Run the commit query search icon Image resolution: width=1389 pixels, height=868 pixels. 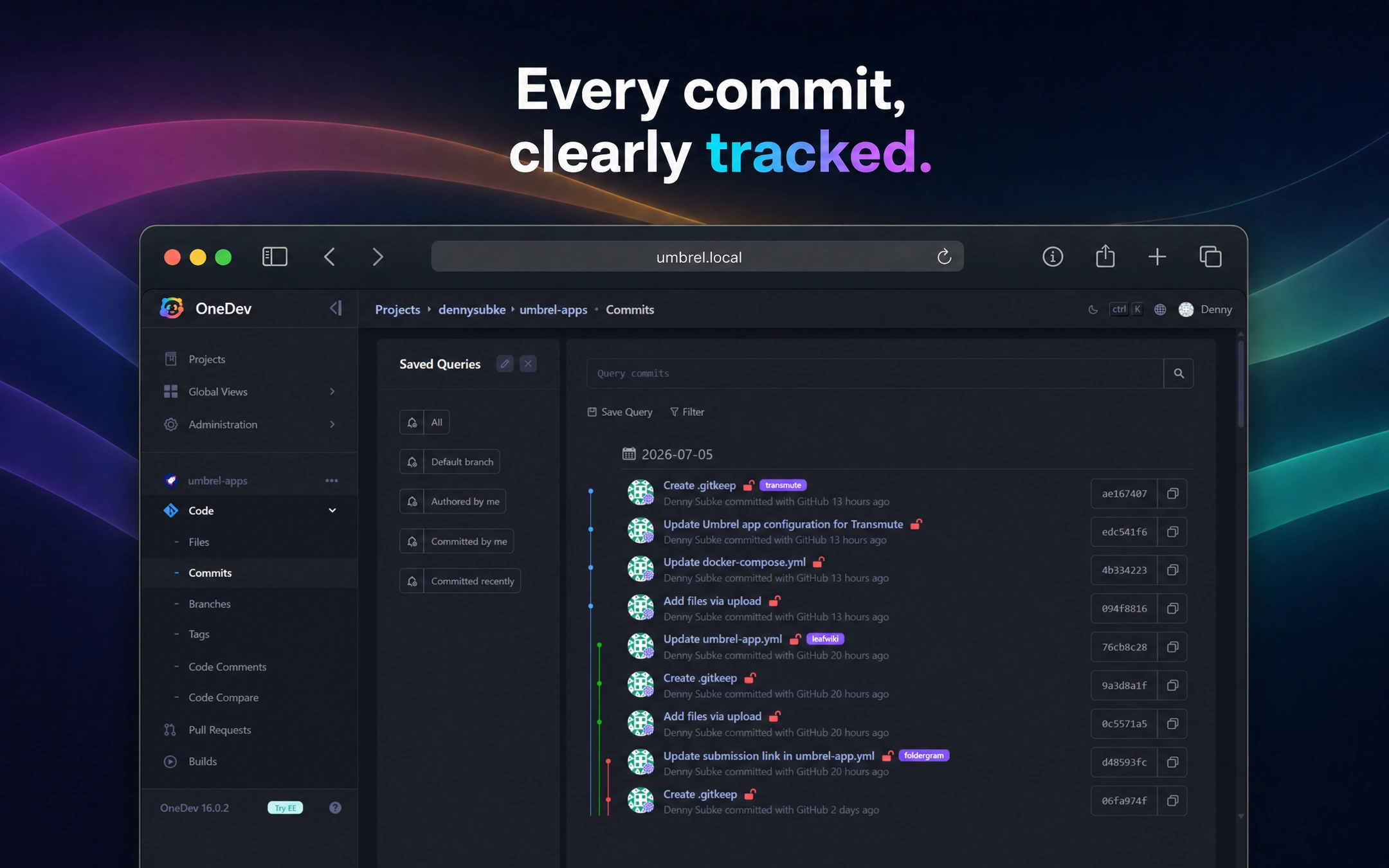[x=1178, y=373]
